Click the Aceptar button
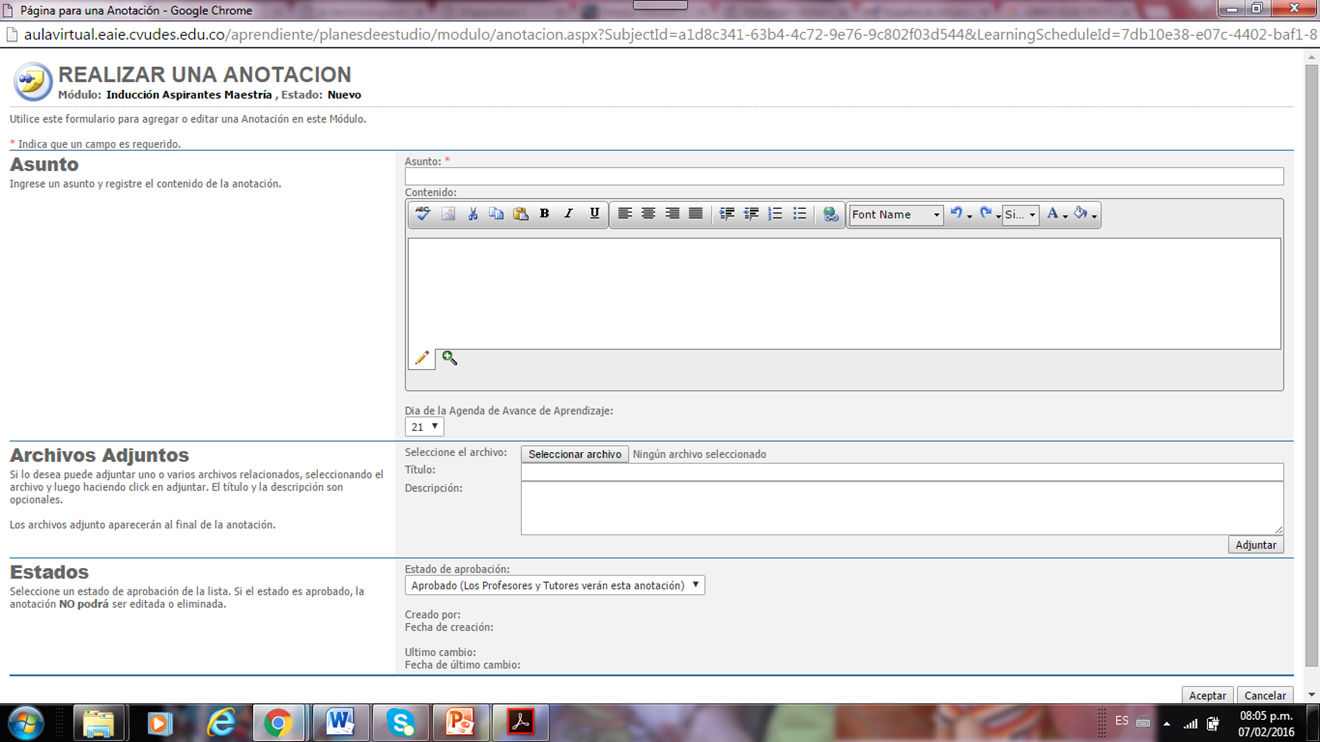This screenshot has height=742, width=1320. [x=1207, y=696]
